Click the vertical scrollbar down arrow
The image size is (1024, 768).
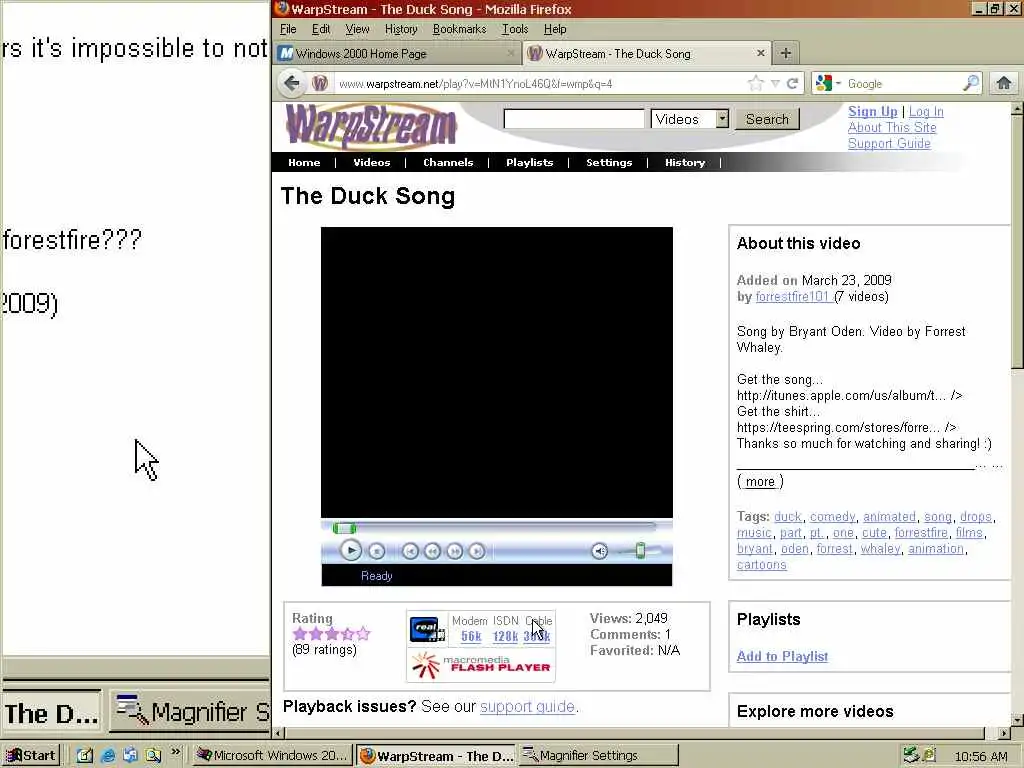[1017, 720]
